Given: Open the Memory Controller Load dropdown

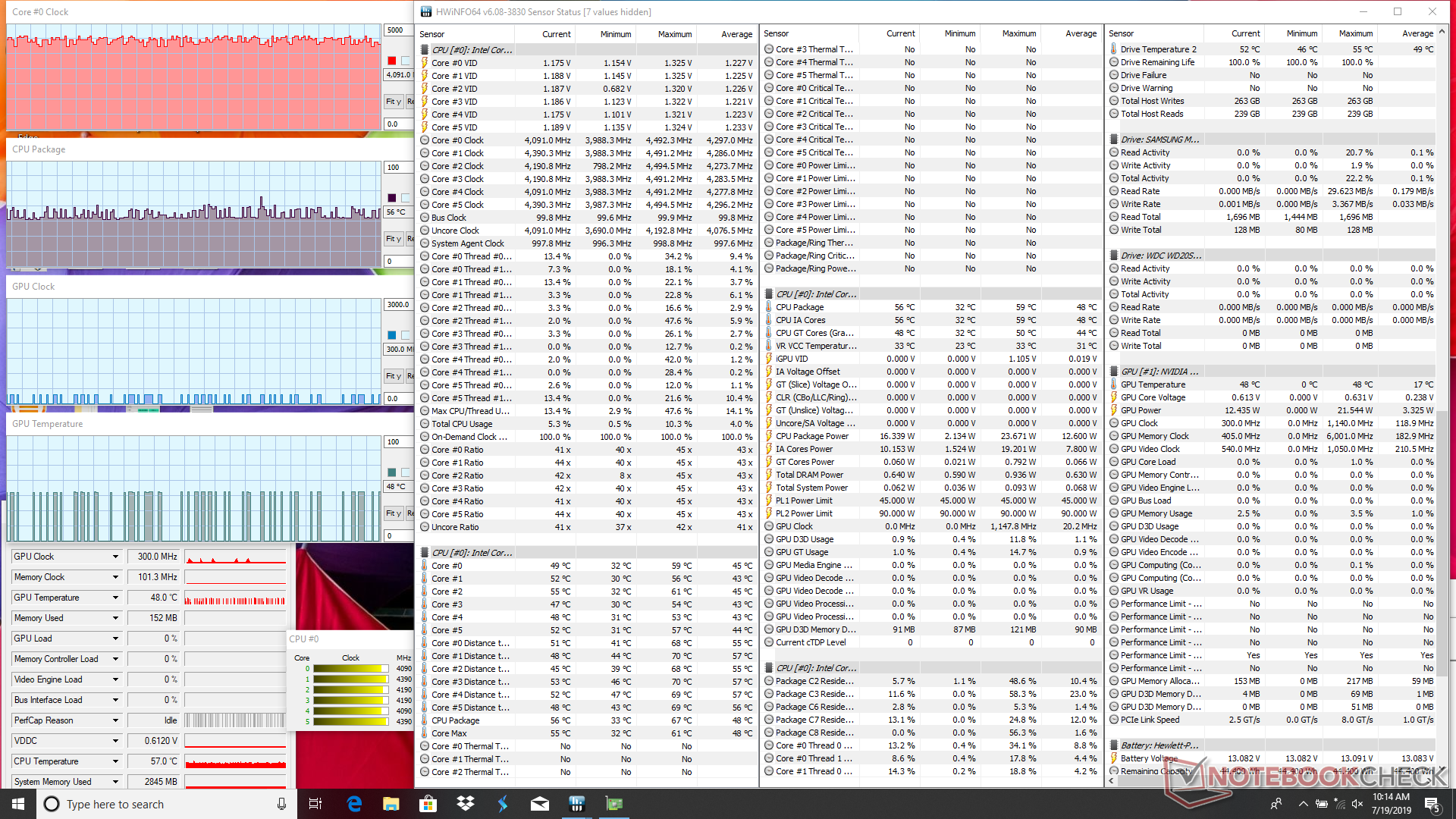Looking at the screenshot, I should 115,659.
